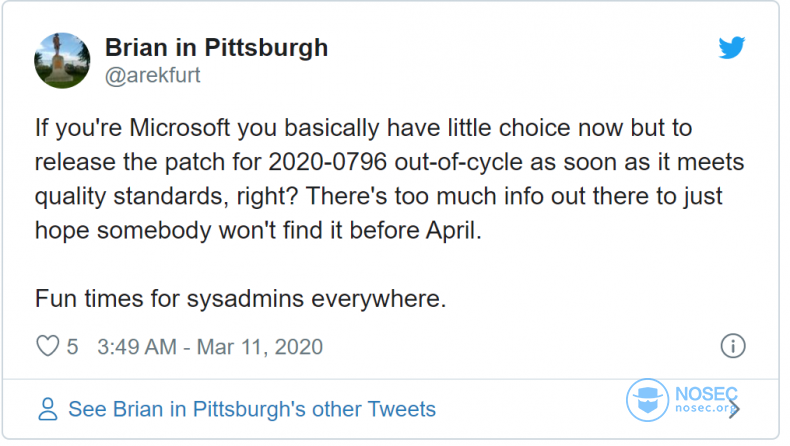The height and width of the screenshot is (446, 790).
Task: Click the phrase "quality standards, right?"
Action: click(166, 197)
